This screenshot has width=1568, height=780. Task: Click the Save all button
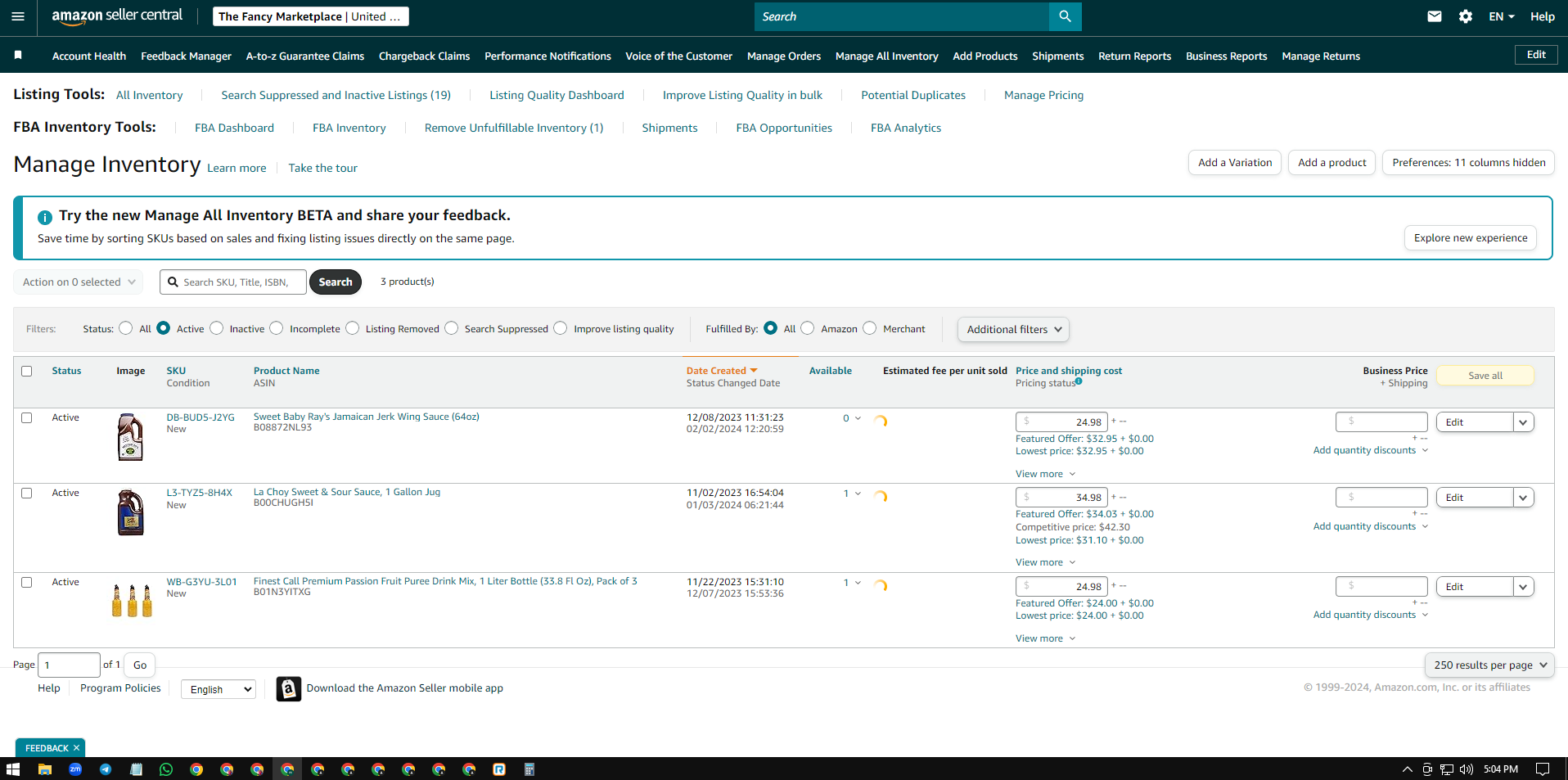1485,376
